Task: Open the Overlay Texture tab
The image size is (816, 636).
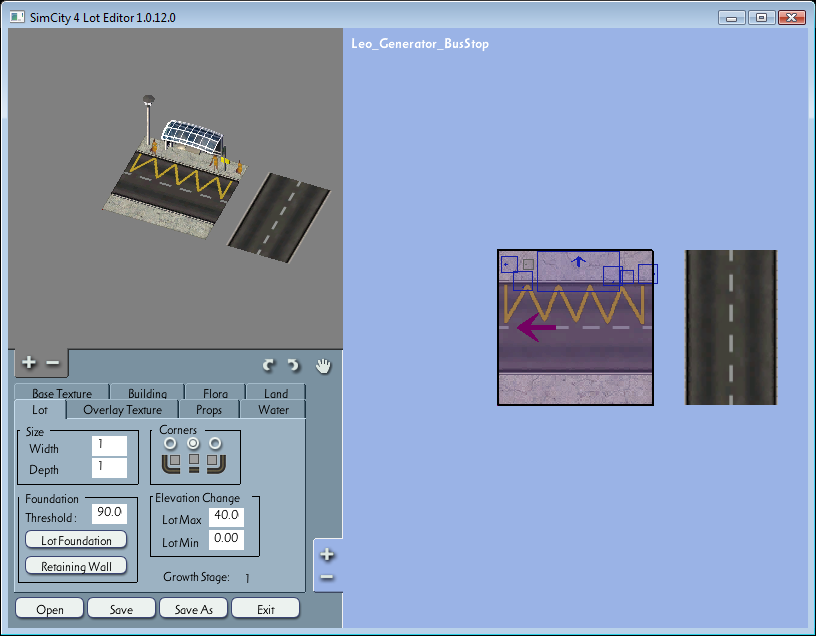Action: (x=123, y=410)
